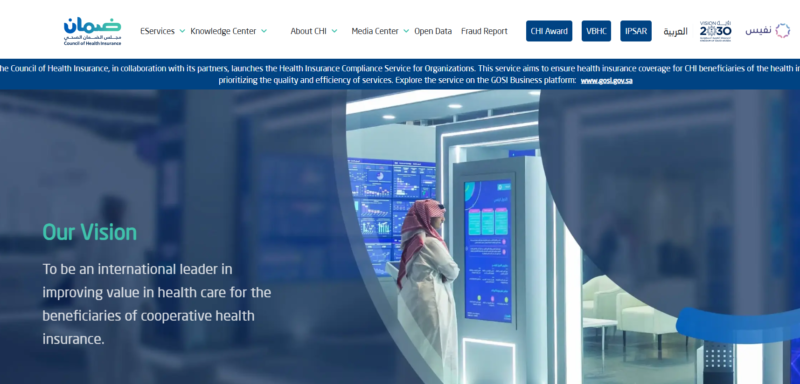The image size is (800, 384).
Task: Click the Council of Health Insurance logo
Action: 92,32
